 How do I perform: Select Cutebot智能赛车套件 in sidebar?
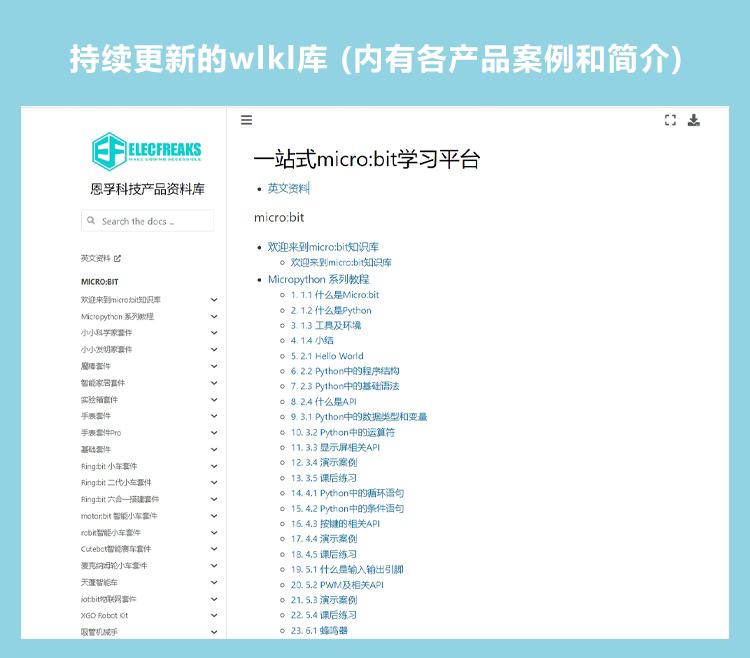coord(116,549)
